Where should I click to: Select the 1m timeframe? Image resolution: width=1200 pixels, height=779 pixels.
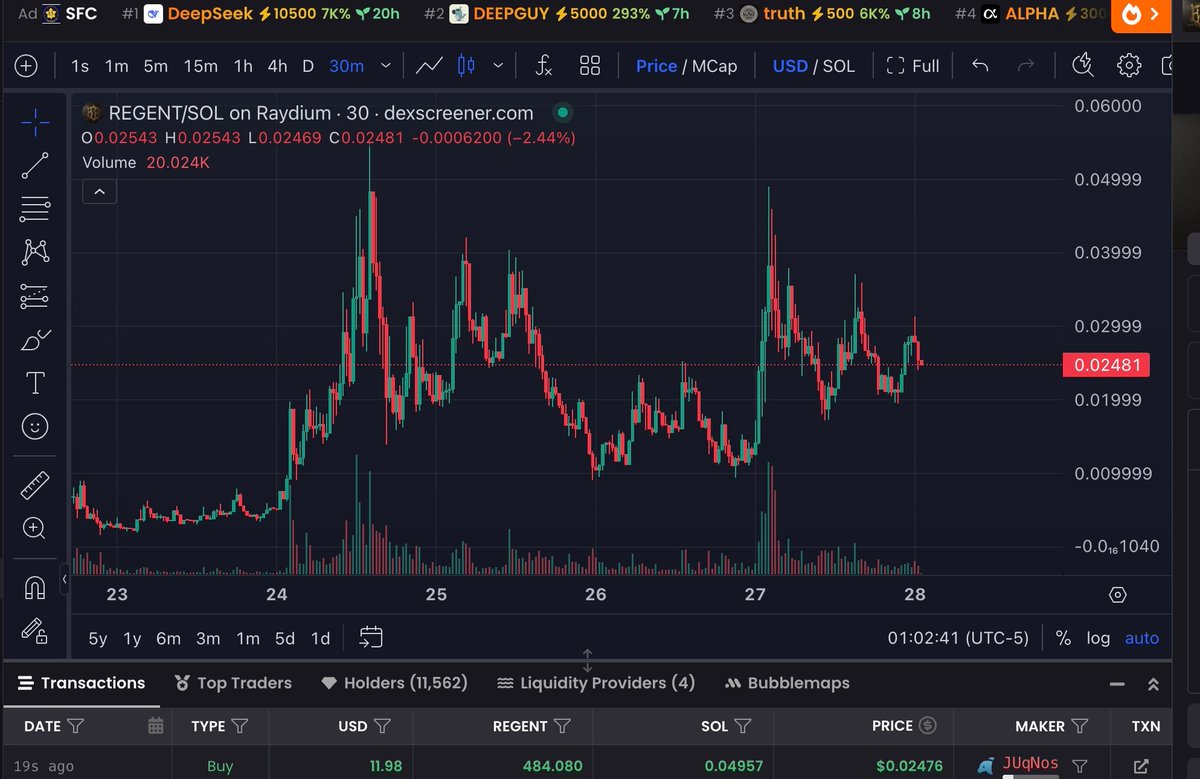[117, 66]
